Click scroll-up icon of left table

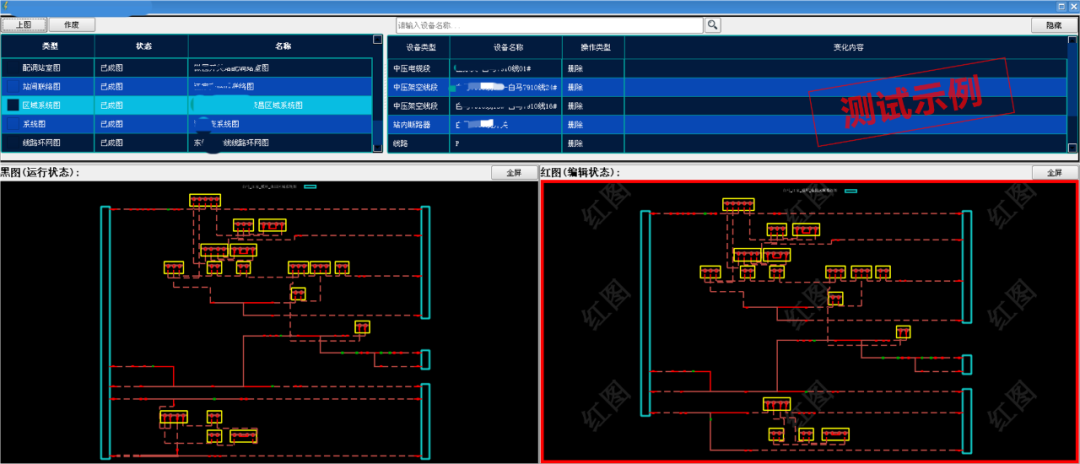coord(377,40)
